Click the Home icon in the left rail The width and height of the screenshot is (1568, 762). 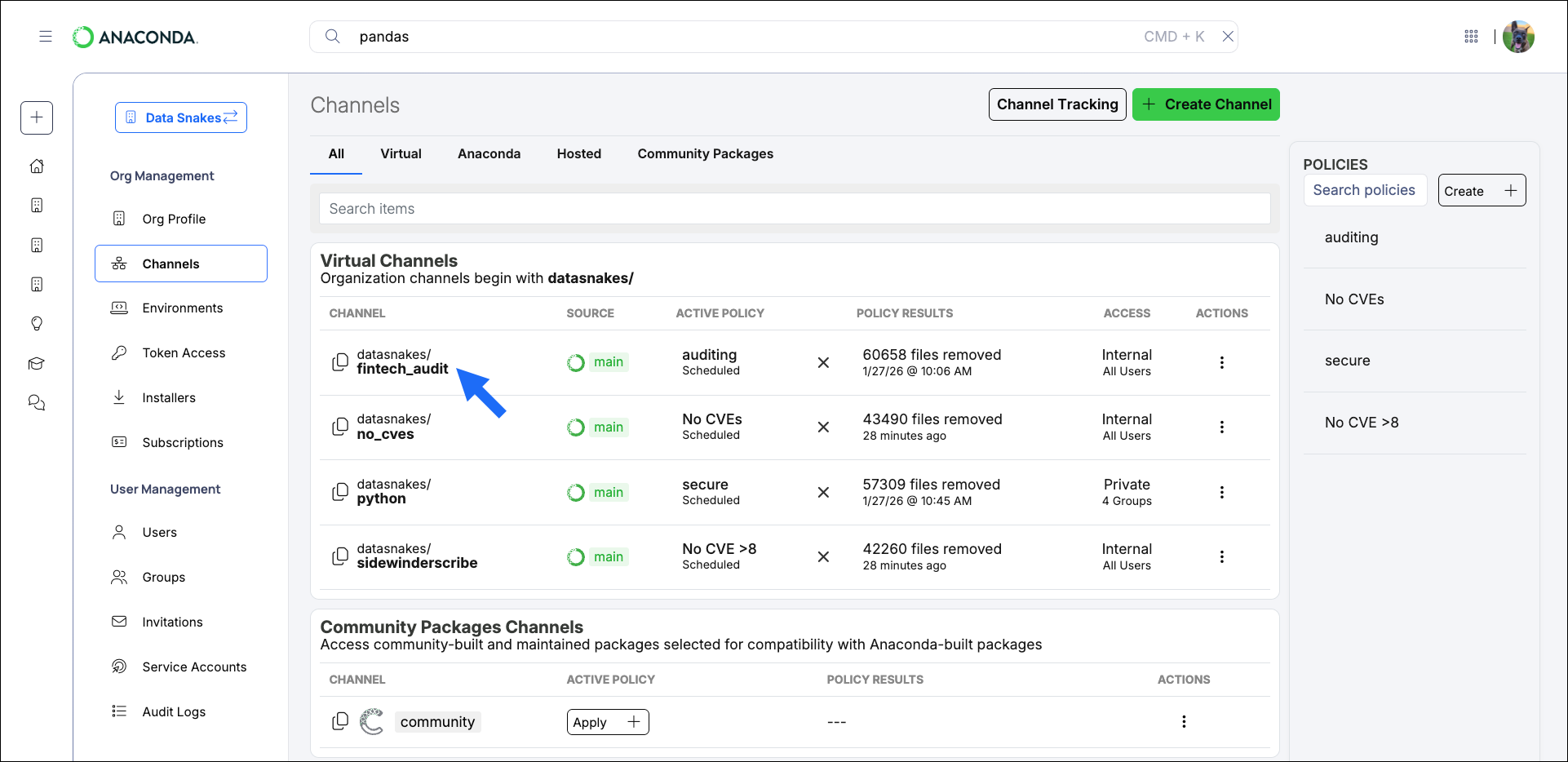[37, 166]
